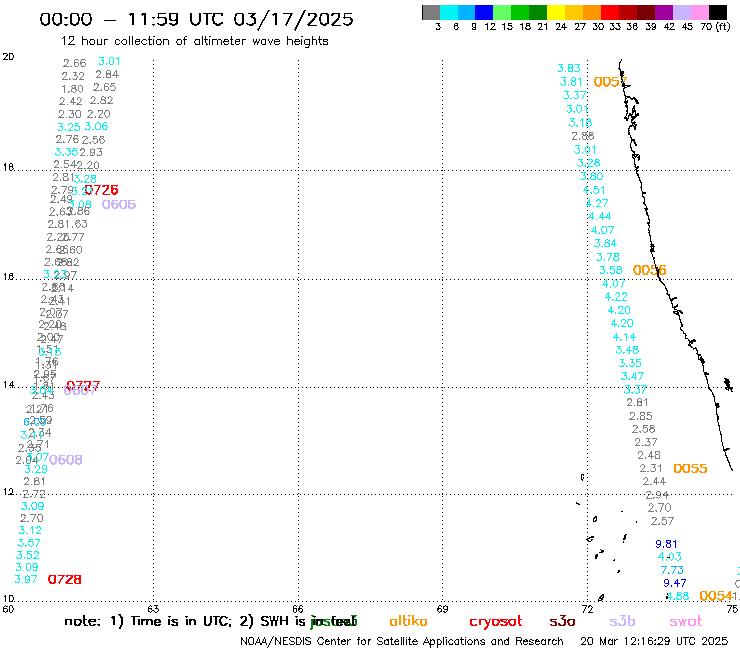Screen dimensions: 740x650
Task: Click the gray wave height value 1.80
Action: [72, 89]
